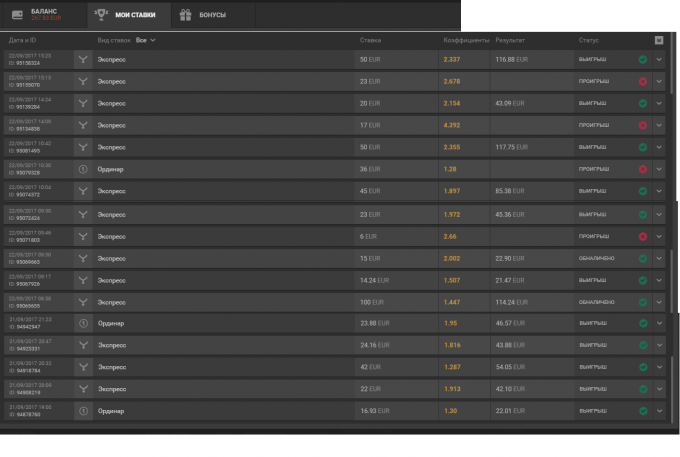
Task: Click the Статус column header
Action: 588,40
